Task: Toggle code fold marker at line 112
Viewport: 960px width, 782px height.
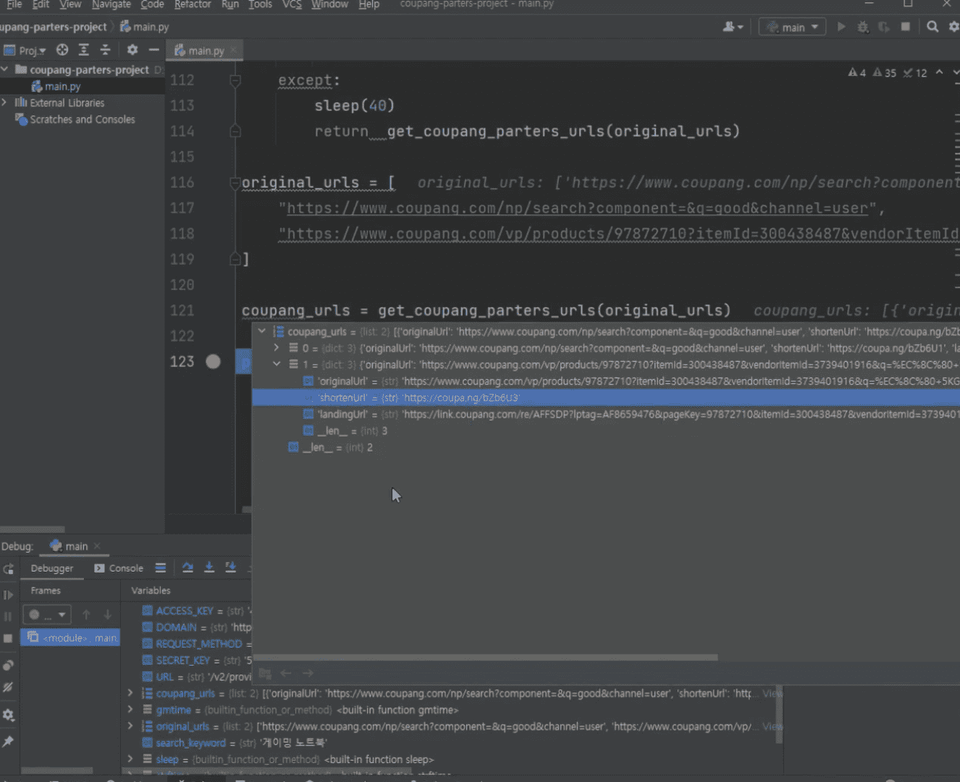Action: click(x=235, y=80)
